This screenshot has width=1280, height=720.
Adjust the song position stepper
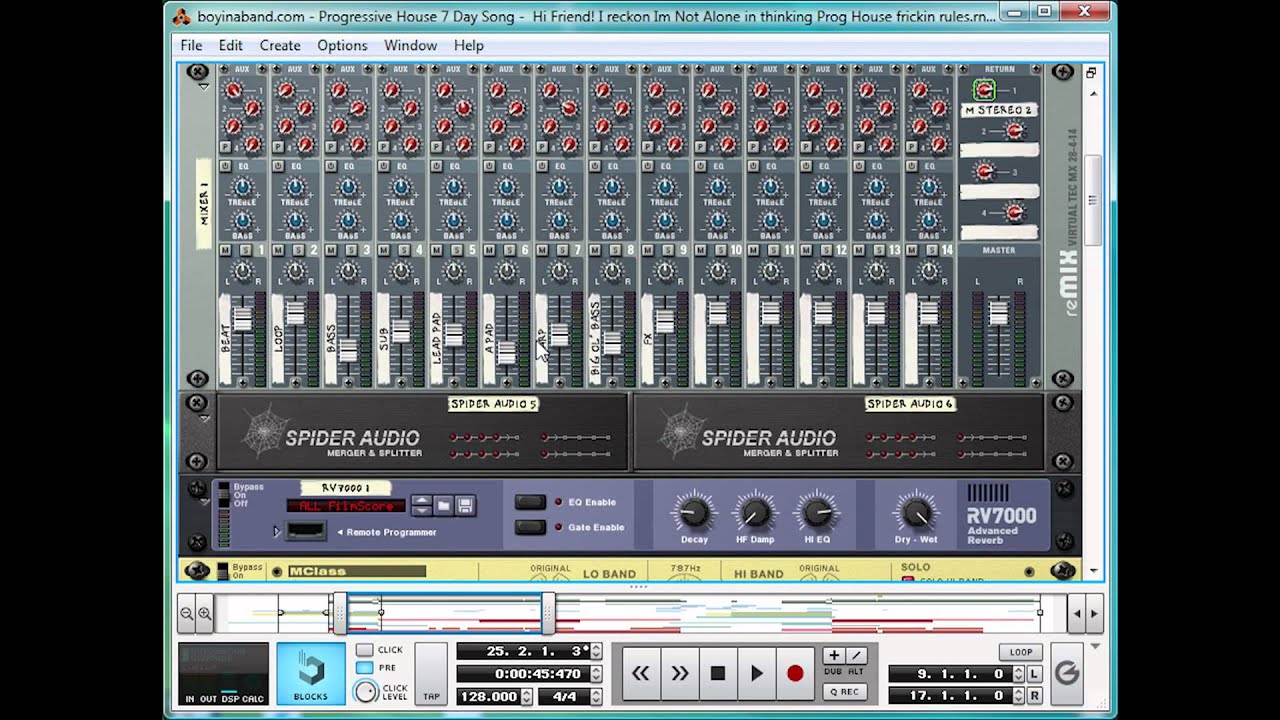click(596, 651)
